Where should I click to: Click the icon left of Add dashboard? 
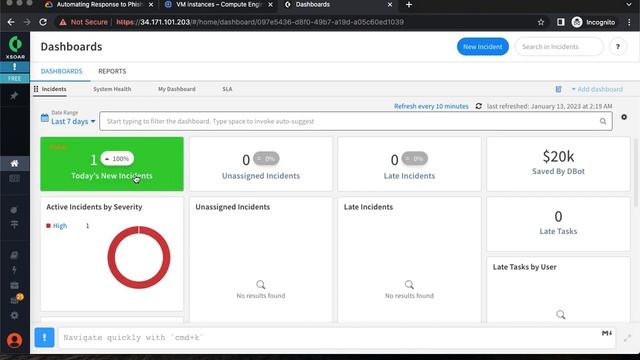click(x=558, y=89)
